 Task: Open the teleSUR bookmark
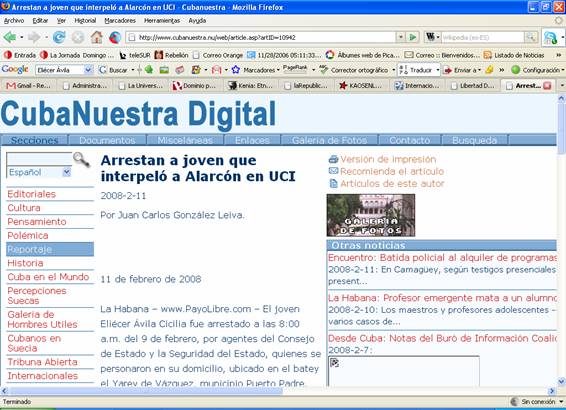135,55
